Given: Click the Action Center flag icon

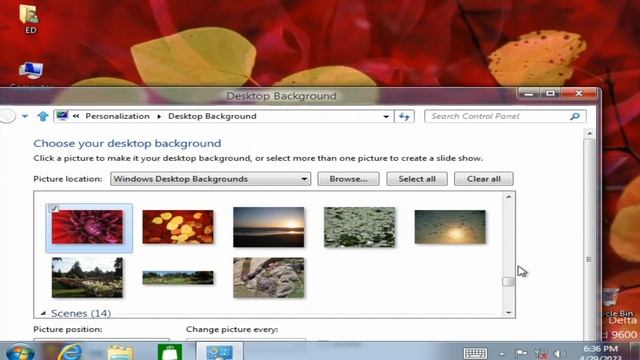Looking at the screenshot, I should [x=521, y=353].
